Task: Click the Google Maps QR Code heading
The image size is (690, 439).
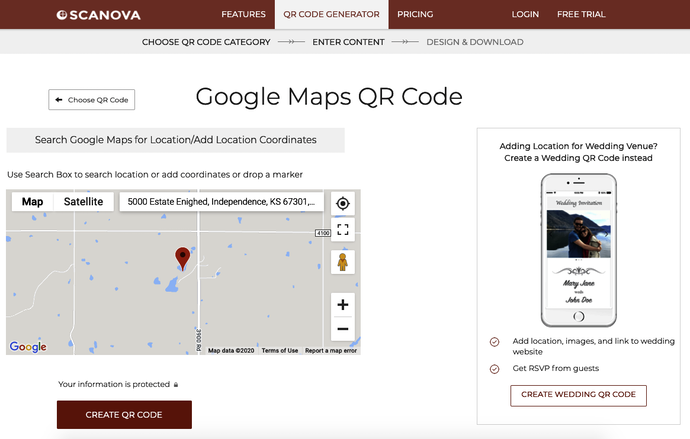Action: pyautogui.click(x=329, y=96)
